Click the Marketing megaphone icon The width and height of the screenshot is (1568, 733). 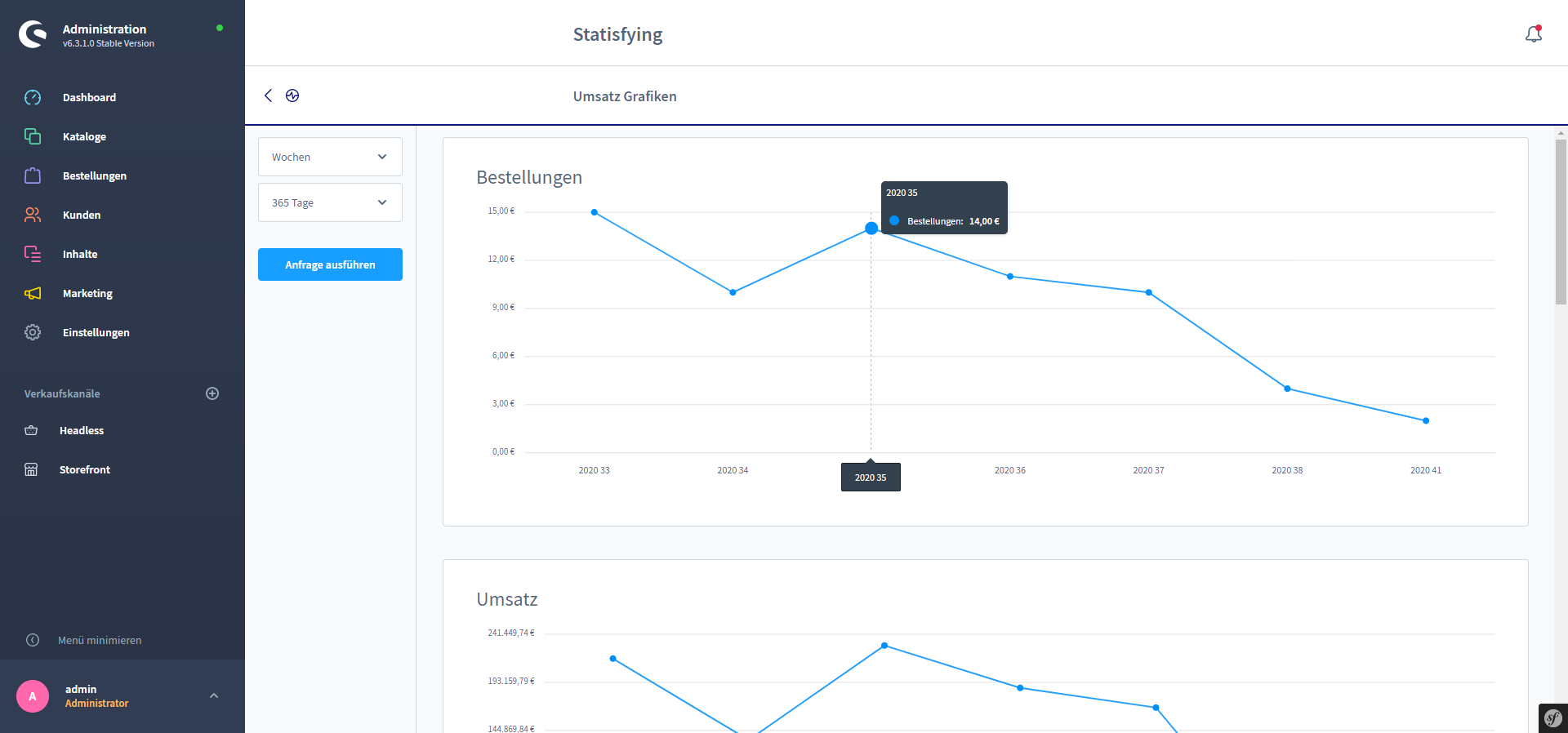tap(33, 293)
